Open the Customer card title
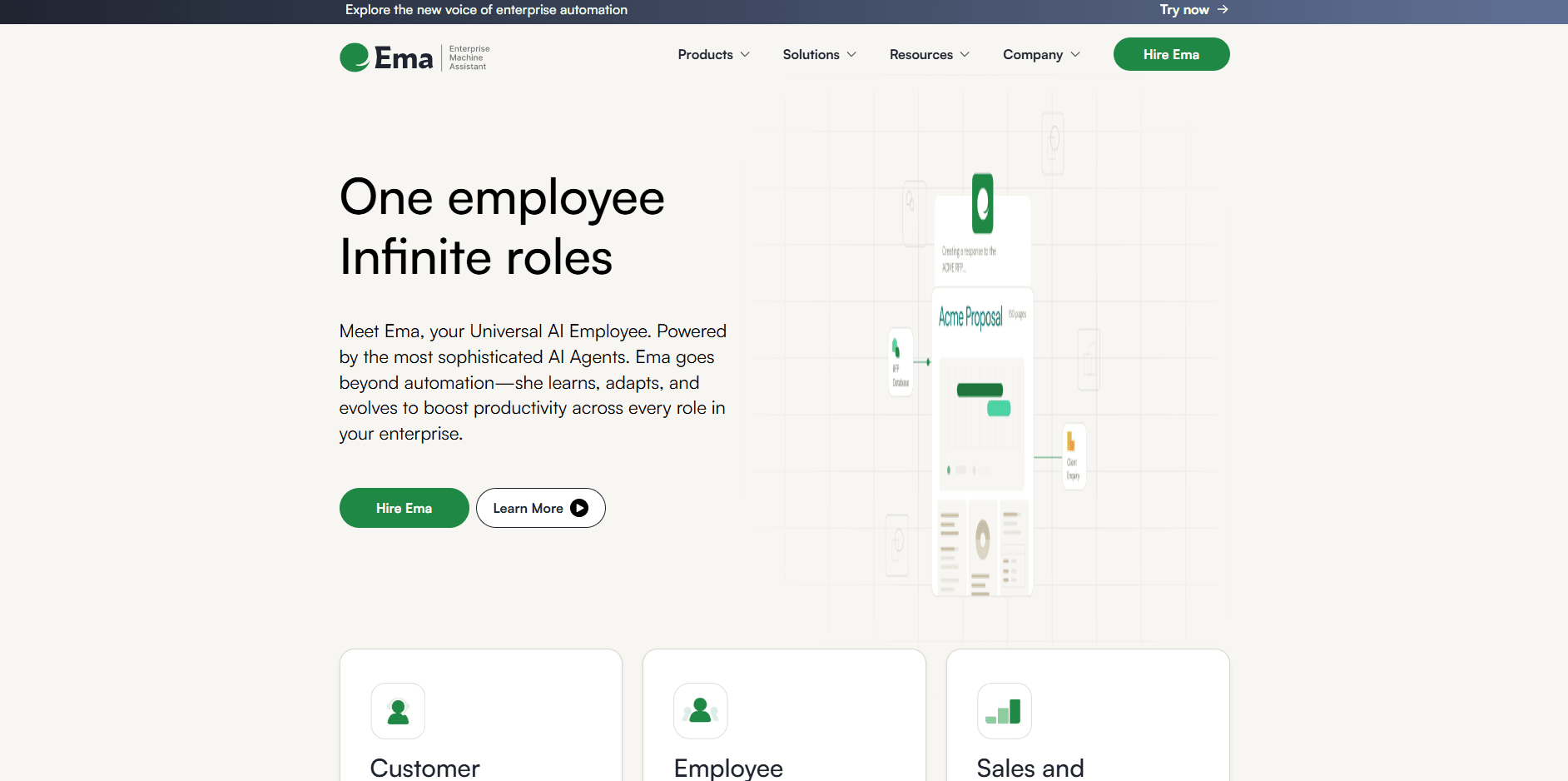1568x781 pixels. (x=424, y=768)
